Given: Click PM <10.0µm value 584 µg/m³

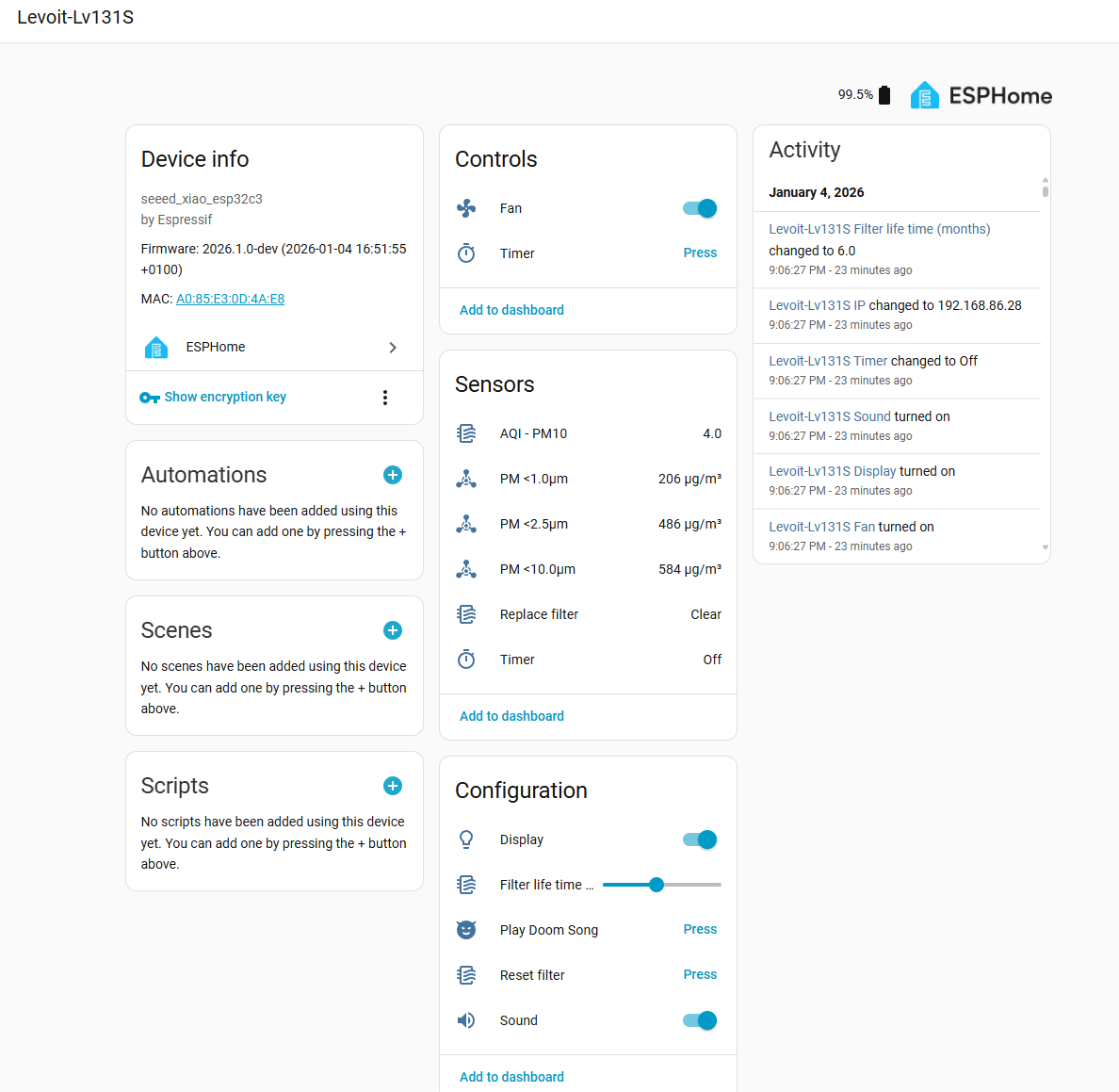Looking at the screenshot, I should [x=689, y=569].
